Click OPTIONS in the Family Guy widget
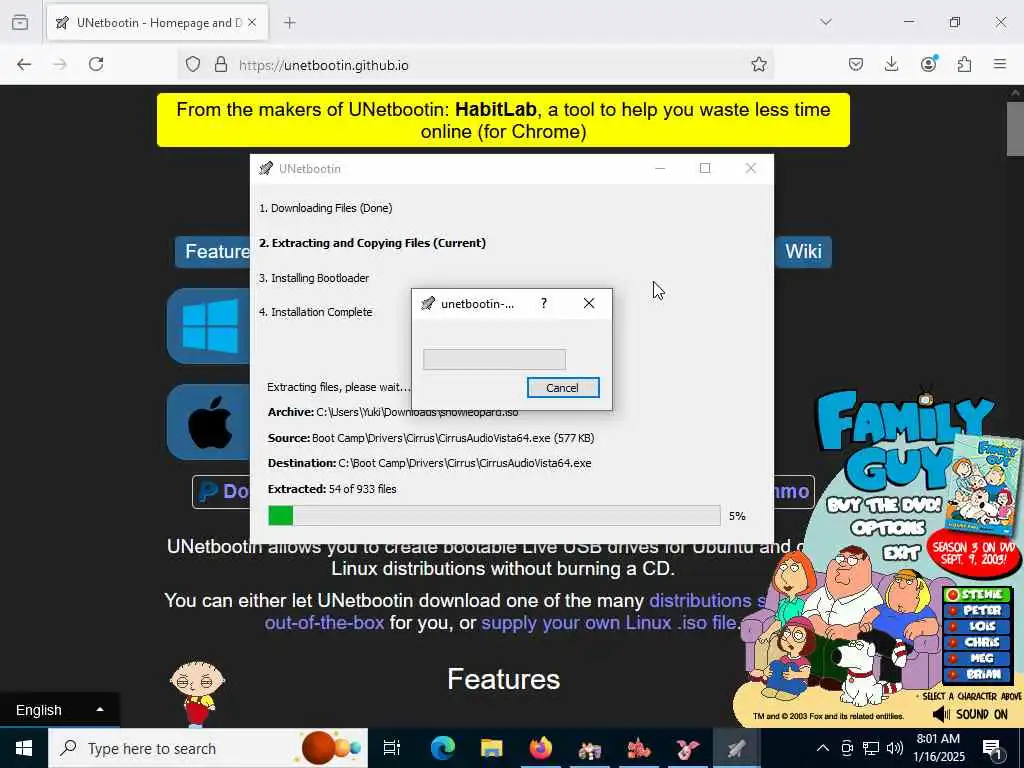 (x=888, y=527)
